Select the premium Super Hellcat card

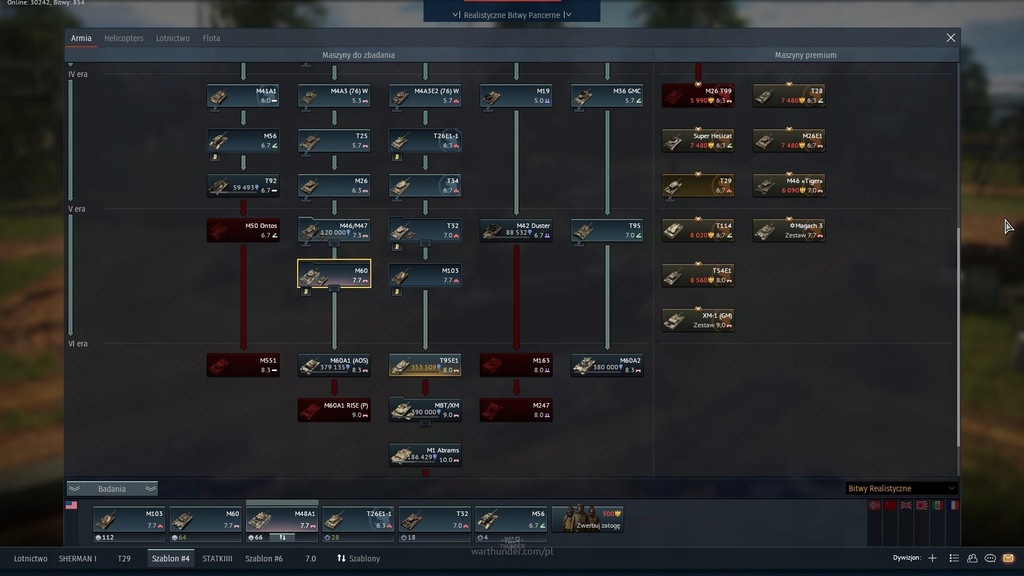point(698,140)
